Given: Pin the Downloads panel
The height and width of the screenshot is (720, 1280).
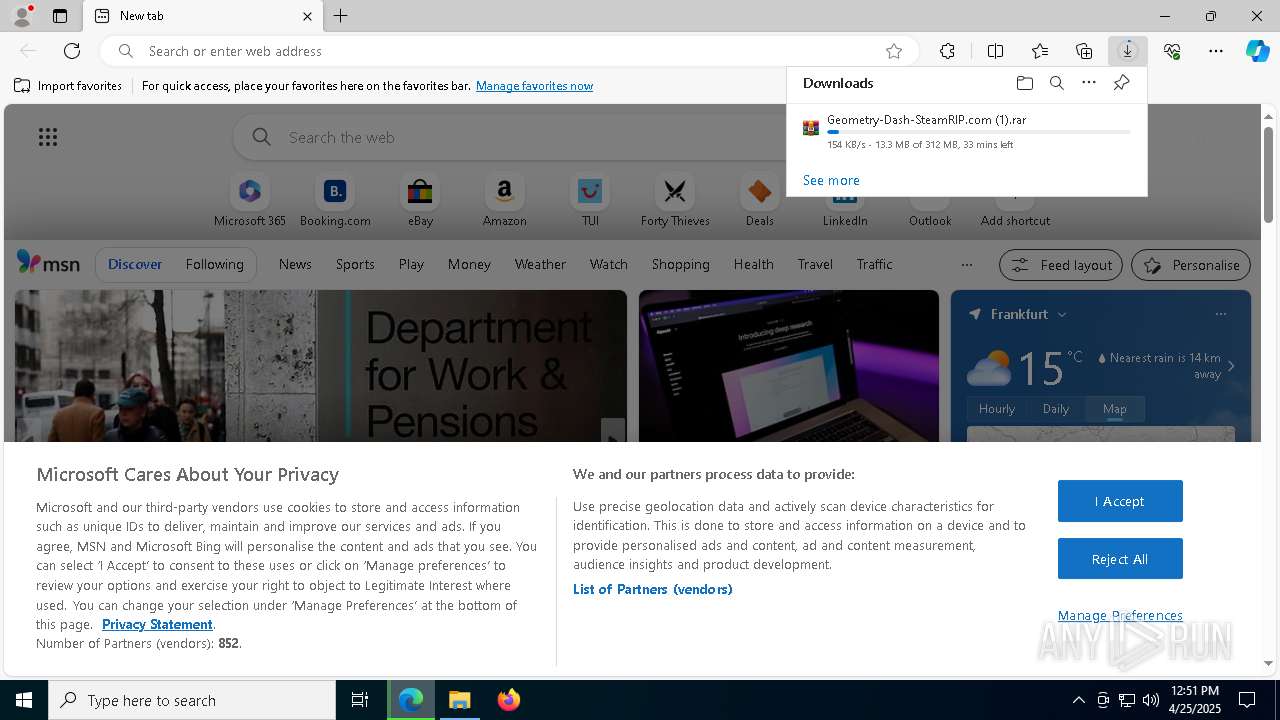Looking at the screenshot, I should point(1121,83).
